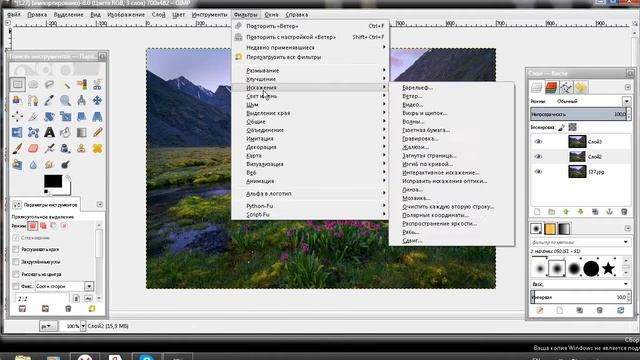Select the Rotate tool
The height and width of the screenshot is (360, 640).
49,117
